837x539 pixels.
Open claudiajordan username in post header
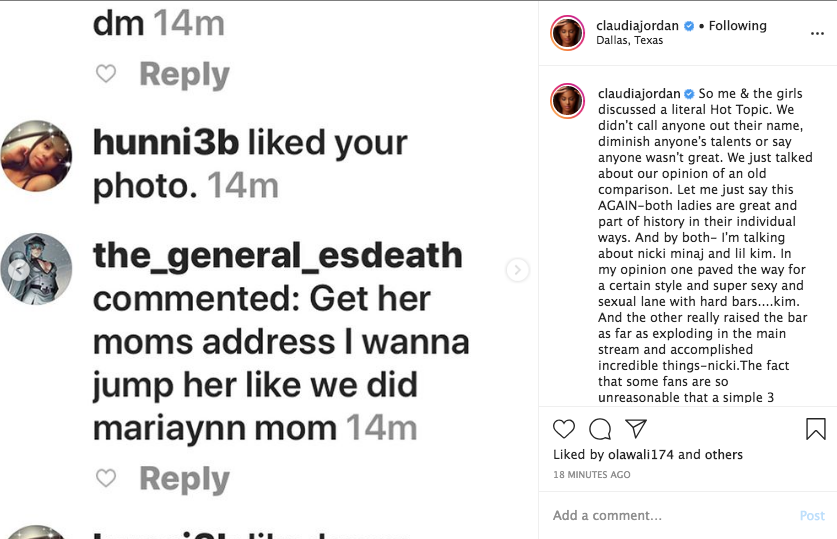click(x=638, y=26)
